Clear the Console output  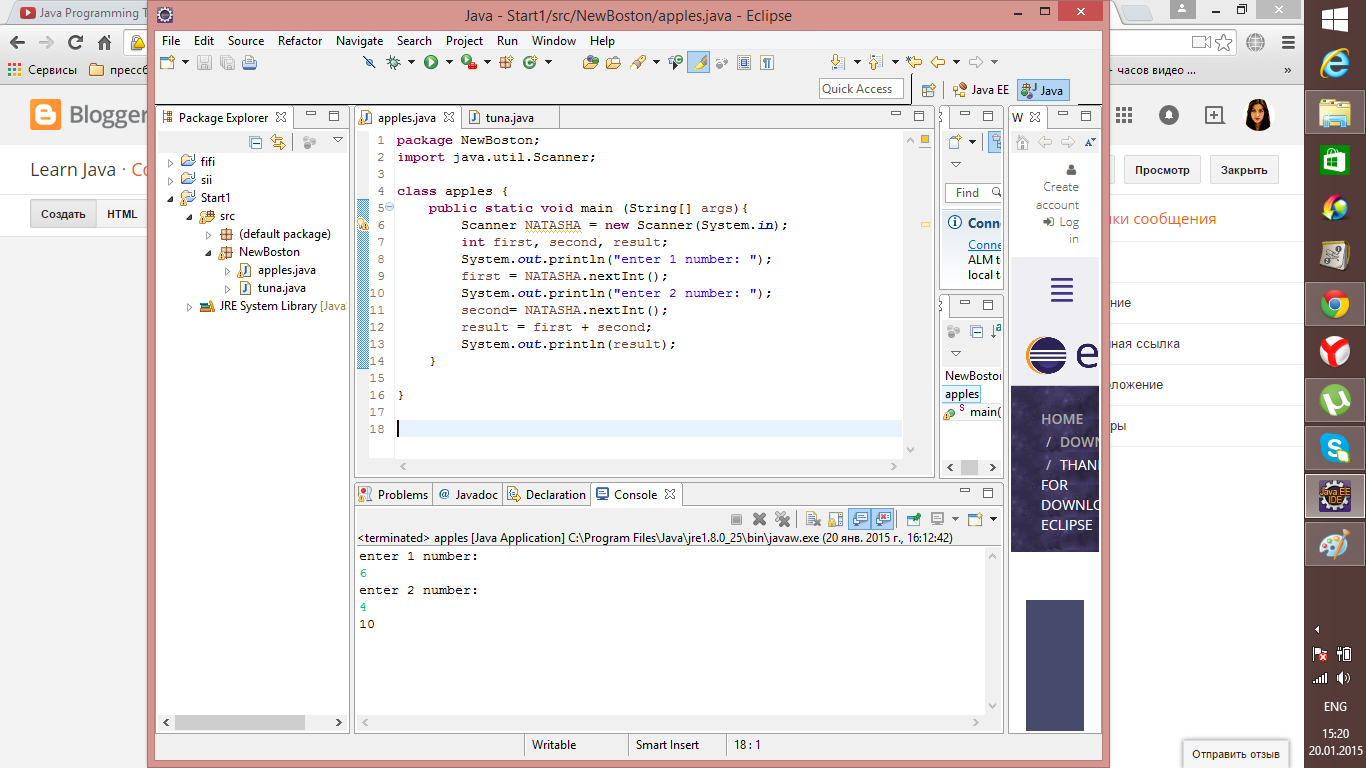(812, 519)
